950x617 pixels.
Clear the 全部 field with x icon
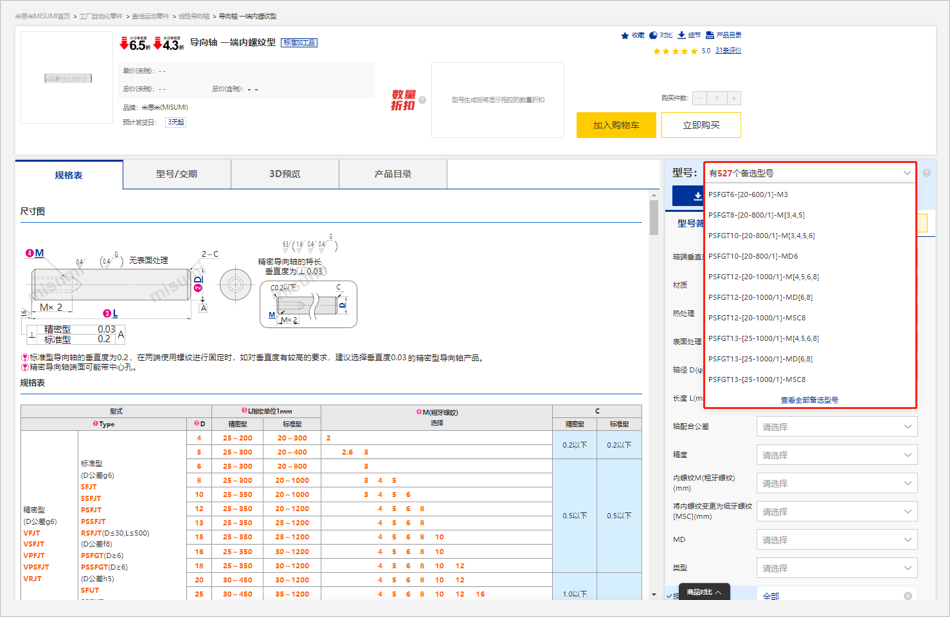click(x=908, y=596)
